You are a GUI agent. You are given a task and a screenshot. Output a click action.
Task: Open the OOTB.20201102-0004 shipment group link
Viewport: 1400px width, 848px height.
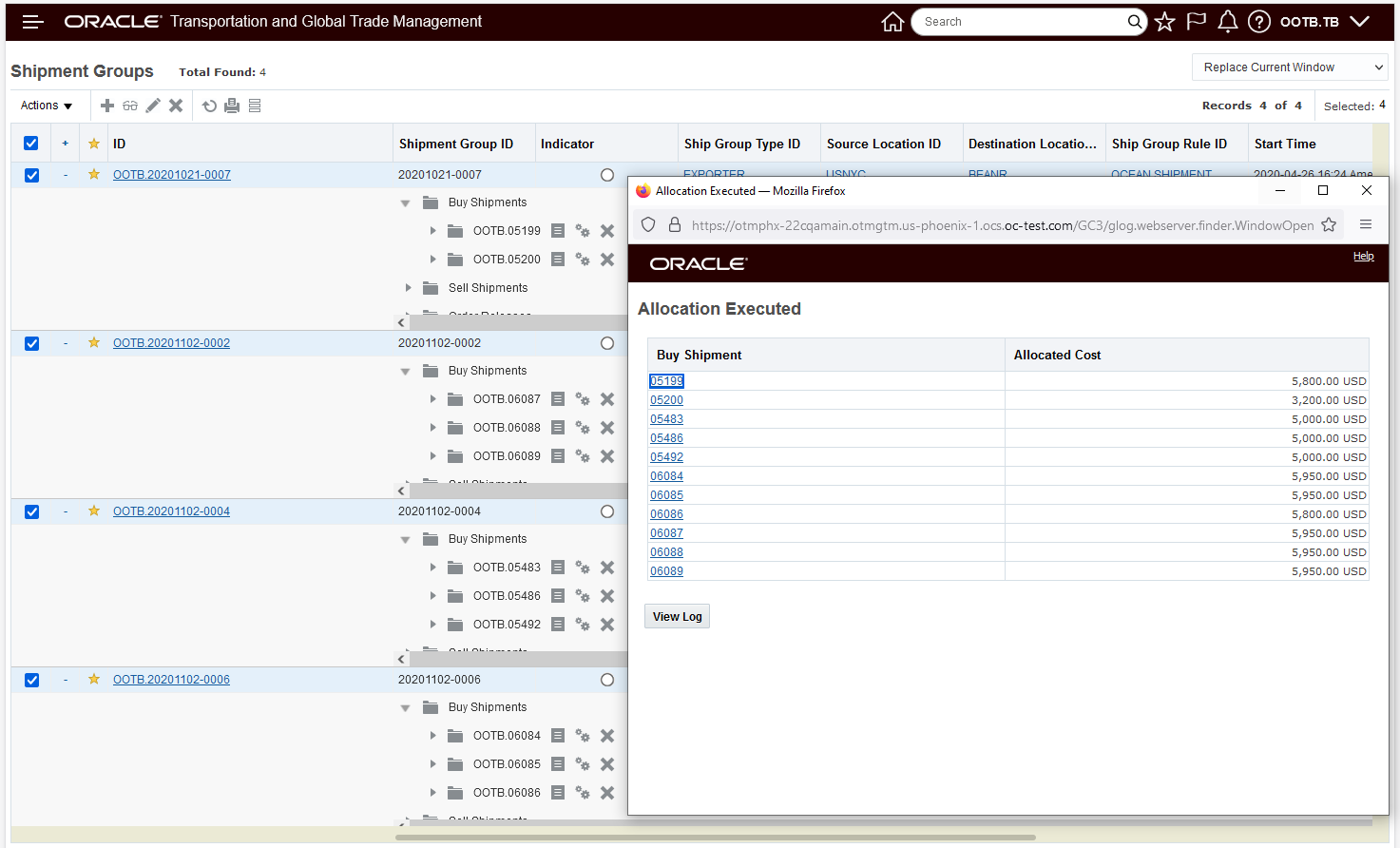coord(172,511)
